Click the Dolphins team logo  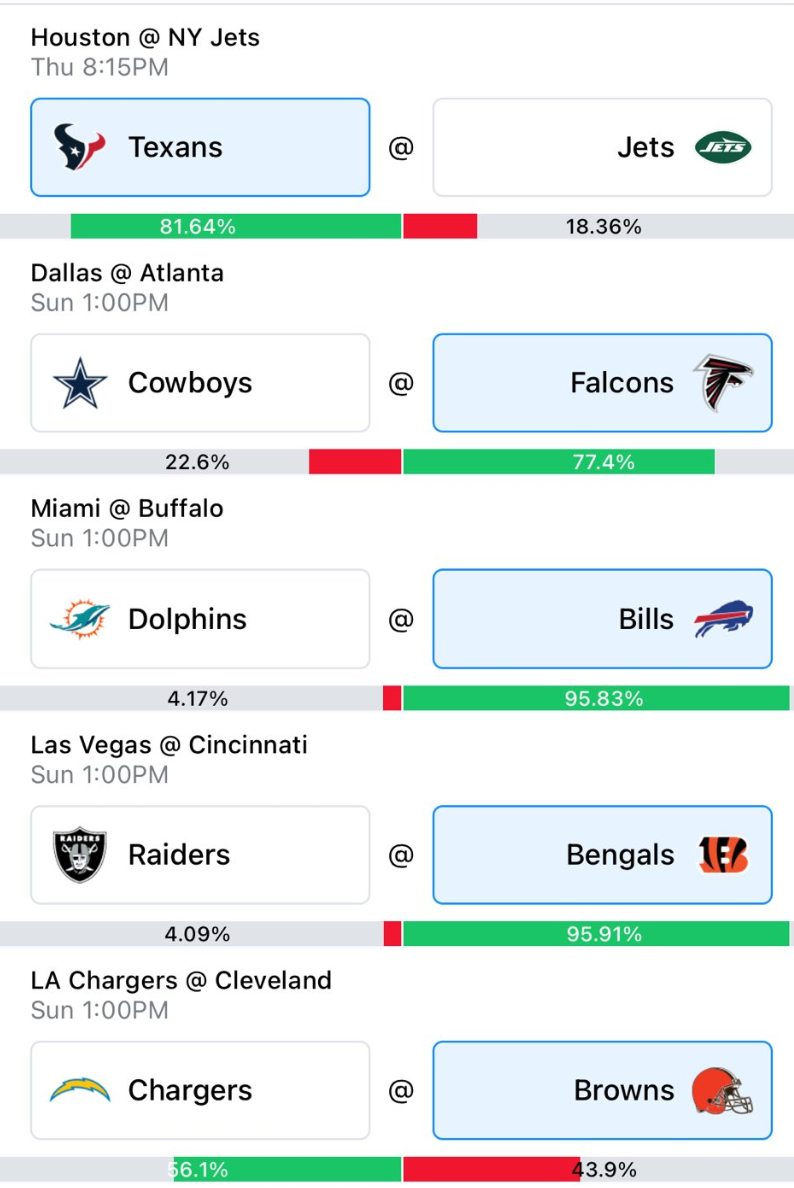(x=80, y=619)
